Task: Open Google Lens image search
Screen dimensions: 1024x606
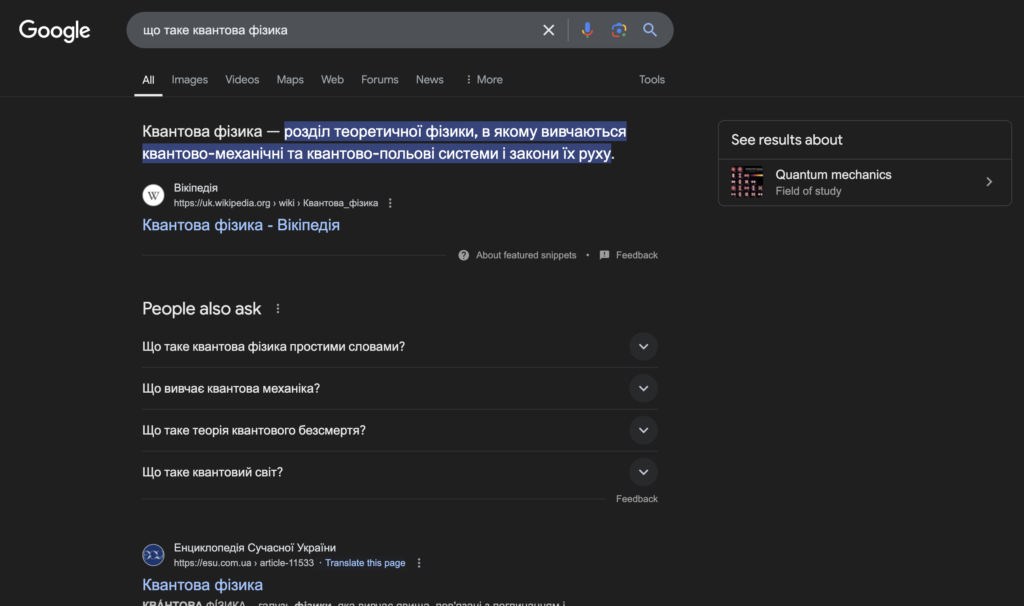Action: 619,30
